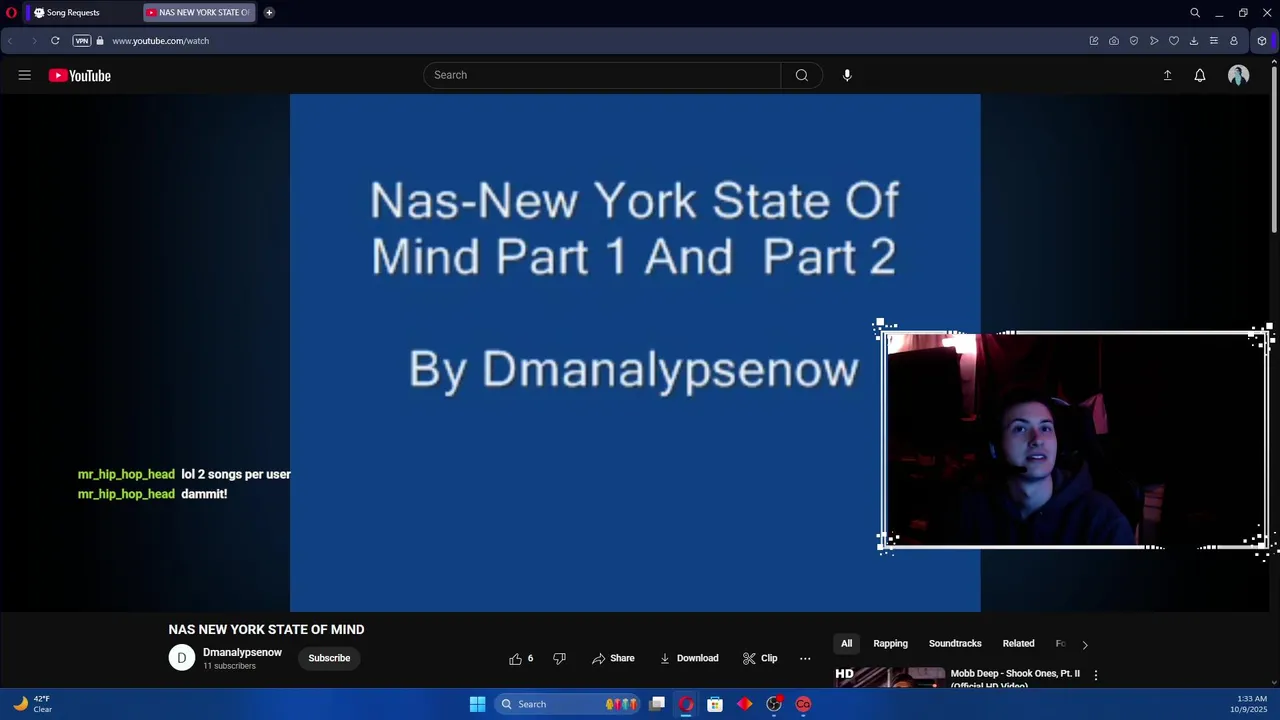Like the video with thumbs up

coord(521,658)
